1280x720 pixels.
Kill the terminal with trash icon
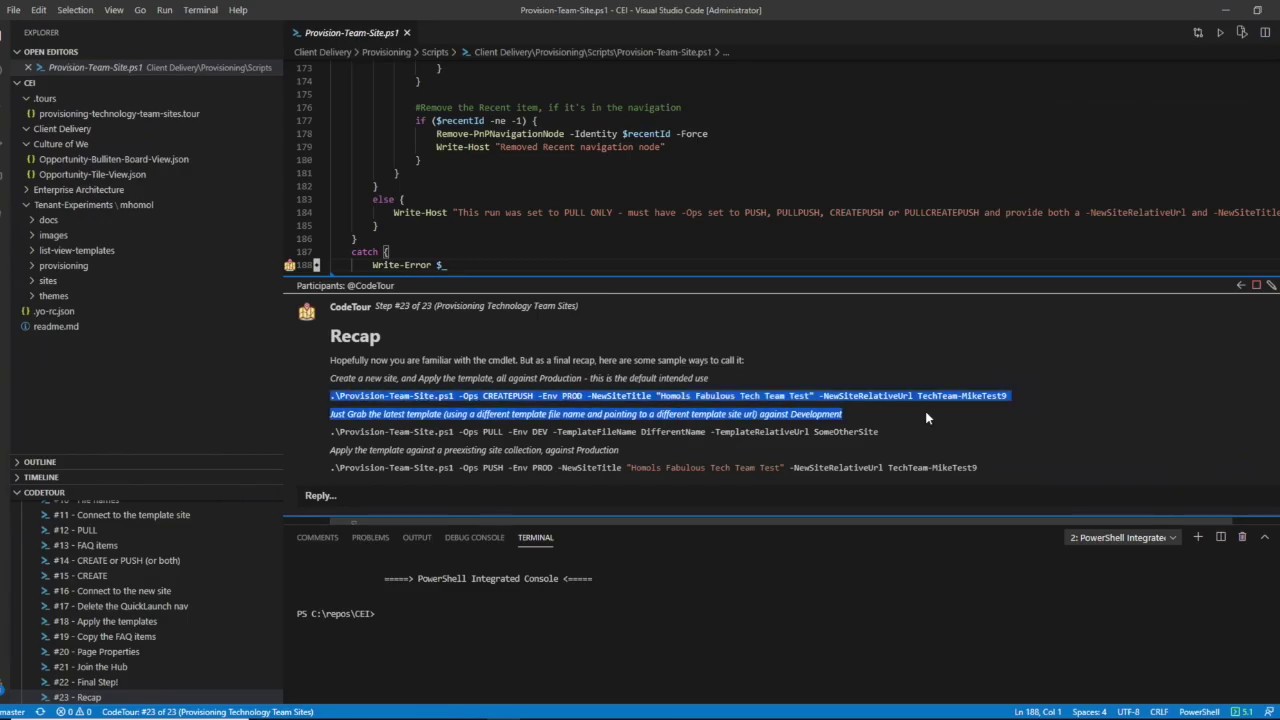tap(1242, 537)
